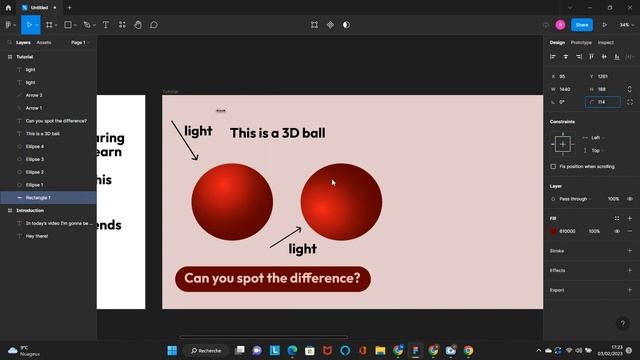Image resolution: width=640 pixels, height=360 pixels.
Task: Select the Comment tool
Action: [x=154, y=25]
